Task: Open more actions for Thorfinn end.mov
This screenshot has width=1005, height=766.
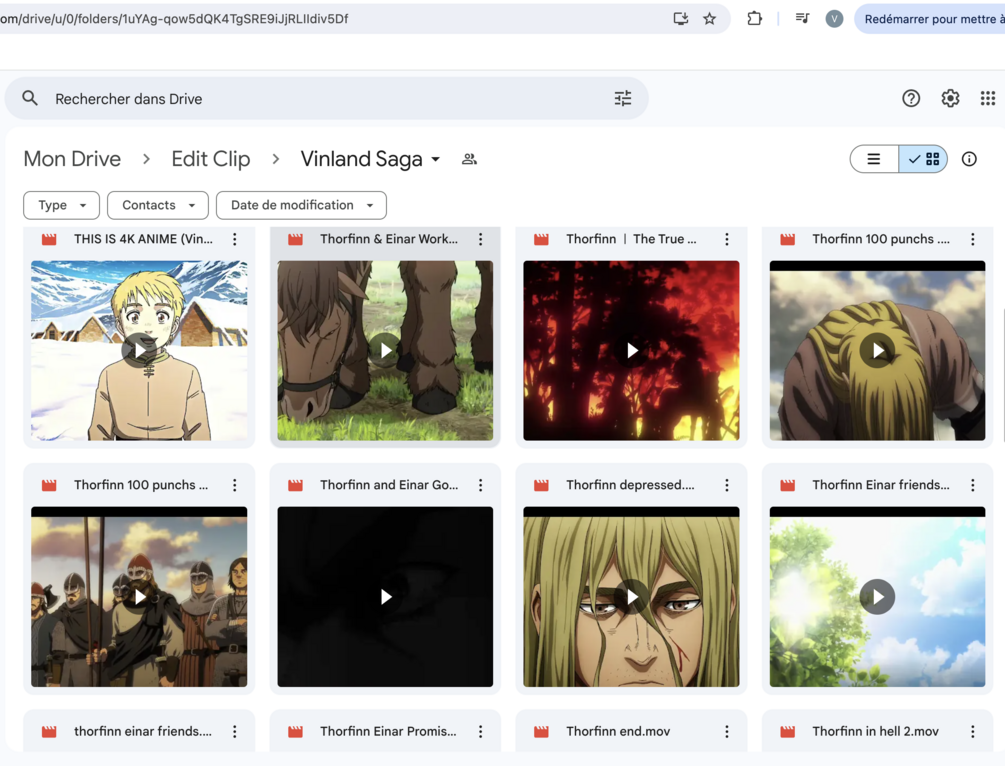Action: click(x=727, y=731)
